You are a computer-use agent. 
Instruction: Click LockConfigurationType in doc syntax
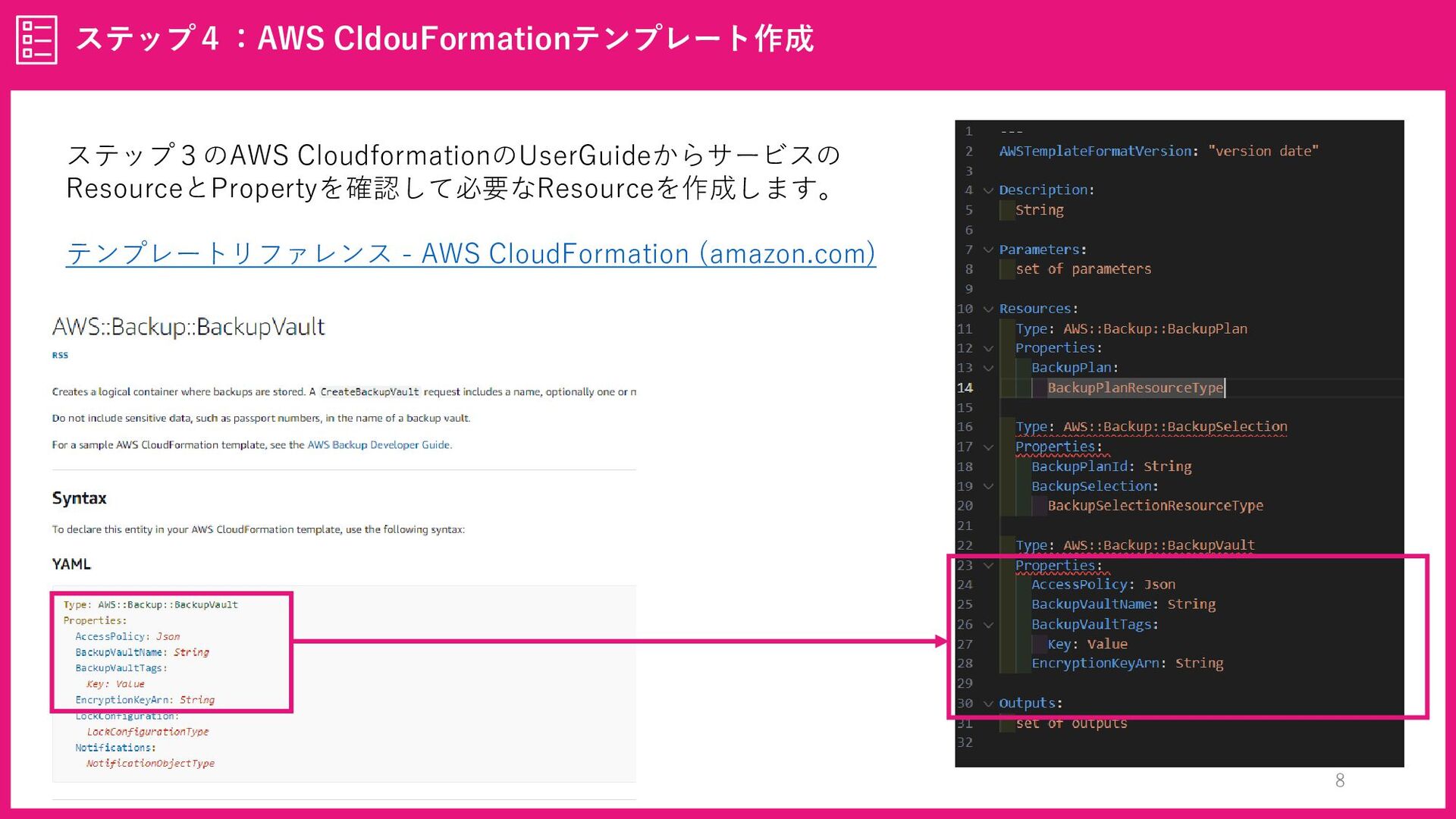148,732
